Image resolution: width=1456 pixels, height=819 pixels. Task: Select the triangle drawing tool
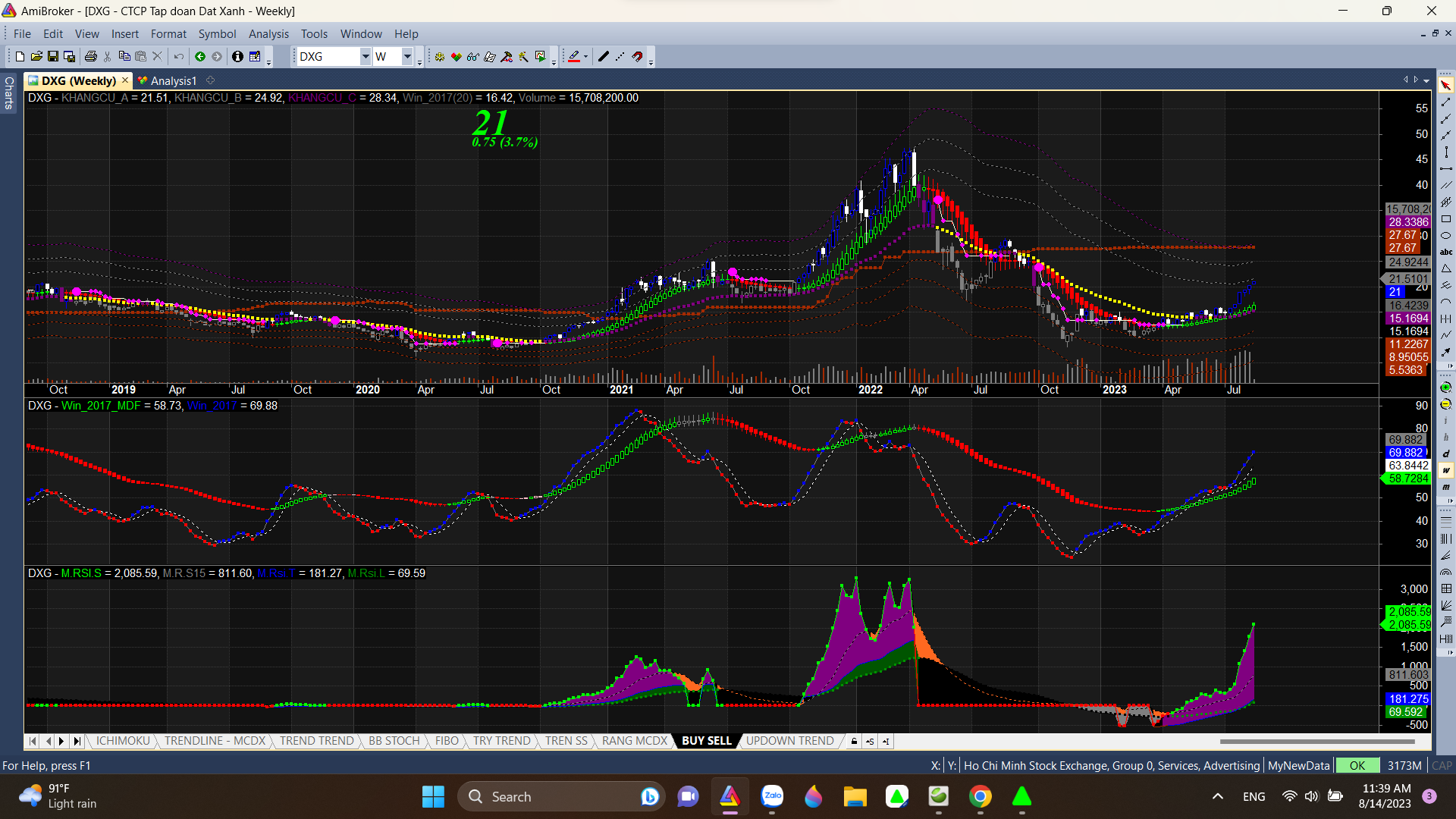(x=1446, y=268)
